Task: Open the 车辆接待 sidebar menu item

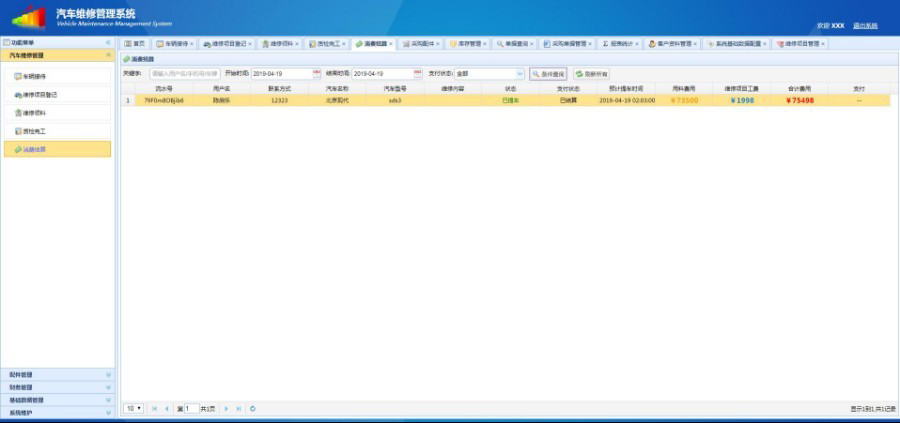Action: [x=34, y=76]
